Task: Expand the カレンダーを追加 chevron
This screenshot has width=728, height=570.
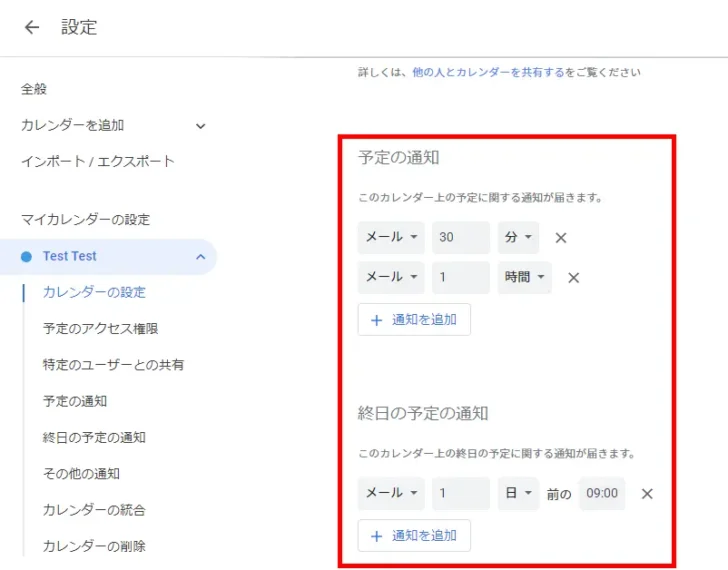Action: tap(201, 126)
